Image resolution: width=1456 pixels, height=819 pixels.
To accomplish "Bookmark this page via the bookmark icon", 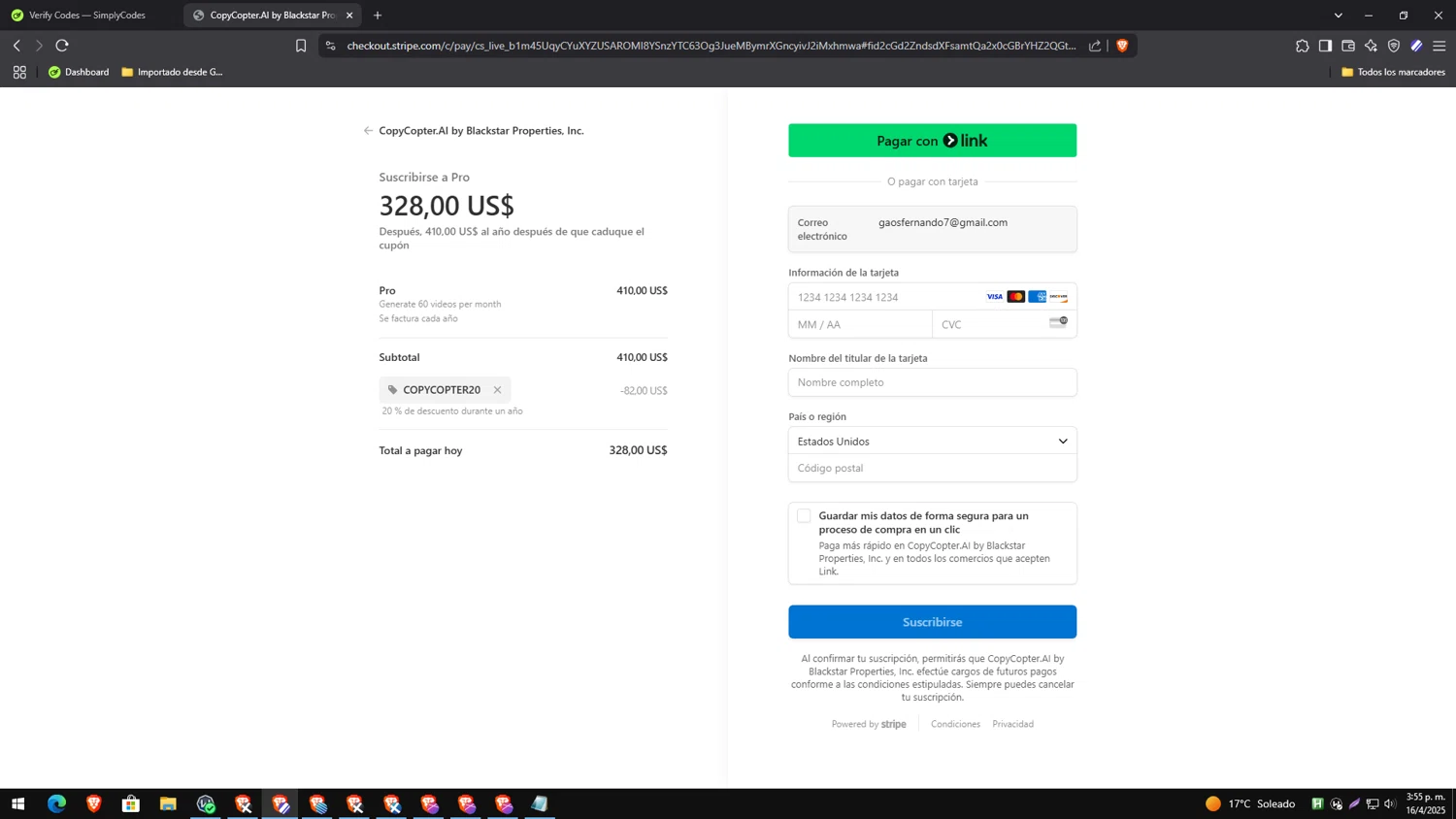I will pyautogui.click(x=301, y=46).
